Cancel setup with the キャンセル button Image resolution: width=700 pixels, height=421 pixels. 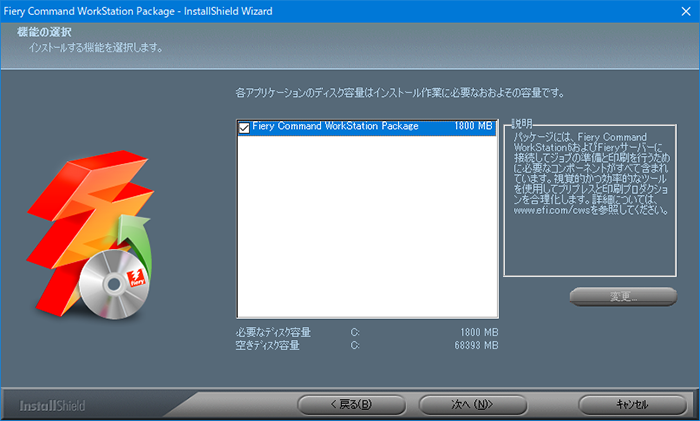[632, 405]
